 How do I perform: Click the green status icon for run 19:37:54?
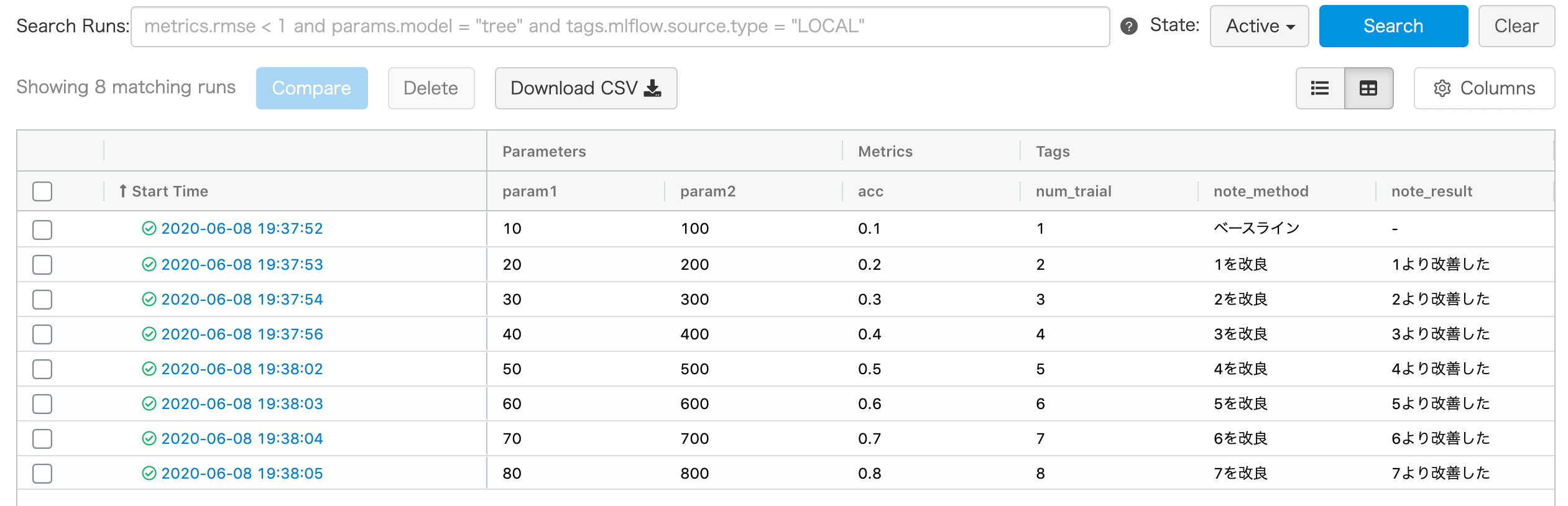tap(149, 299)
